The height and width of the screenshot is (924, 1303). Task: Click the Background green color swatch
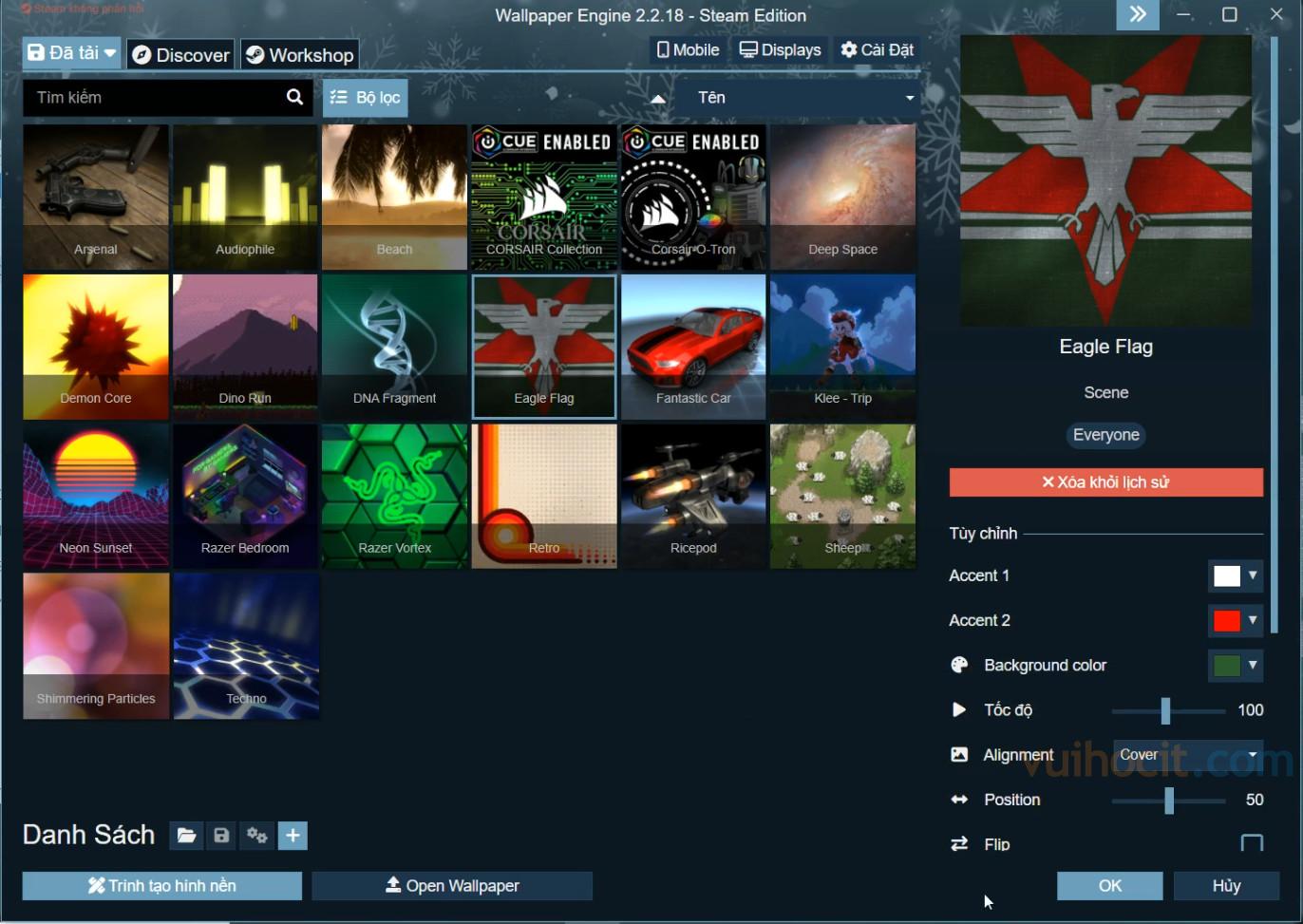pos(1226,665)
